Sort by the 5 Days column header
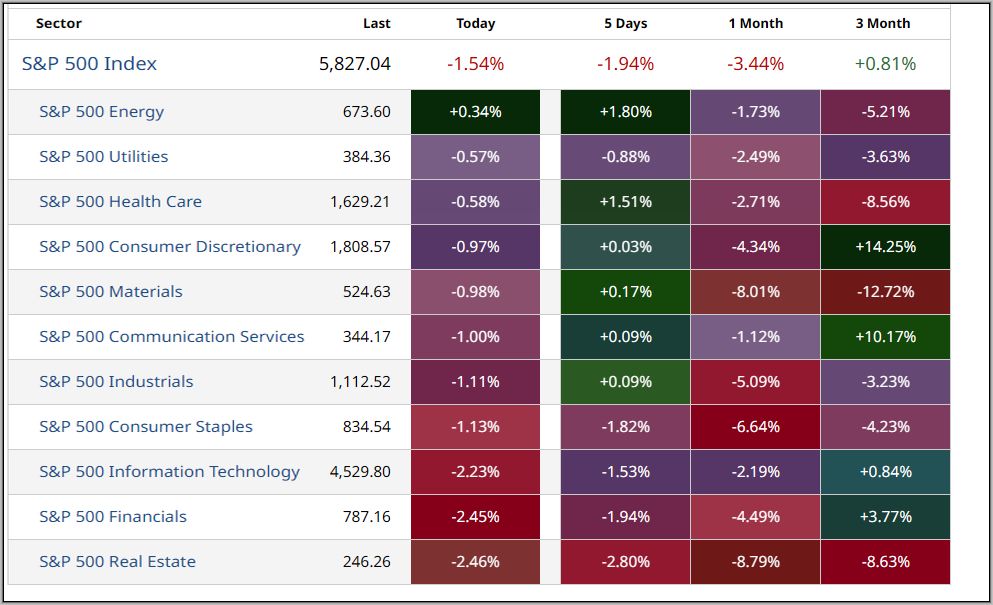The width and height of the screenshot is (993, 605). [x=625, y=23]
